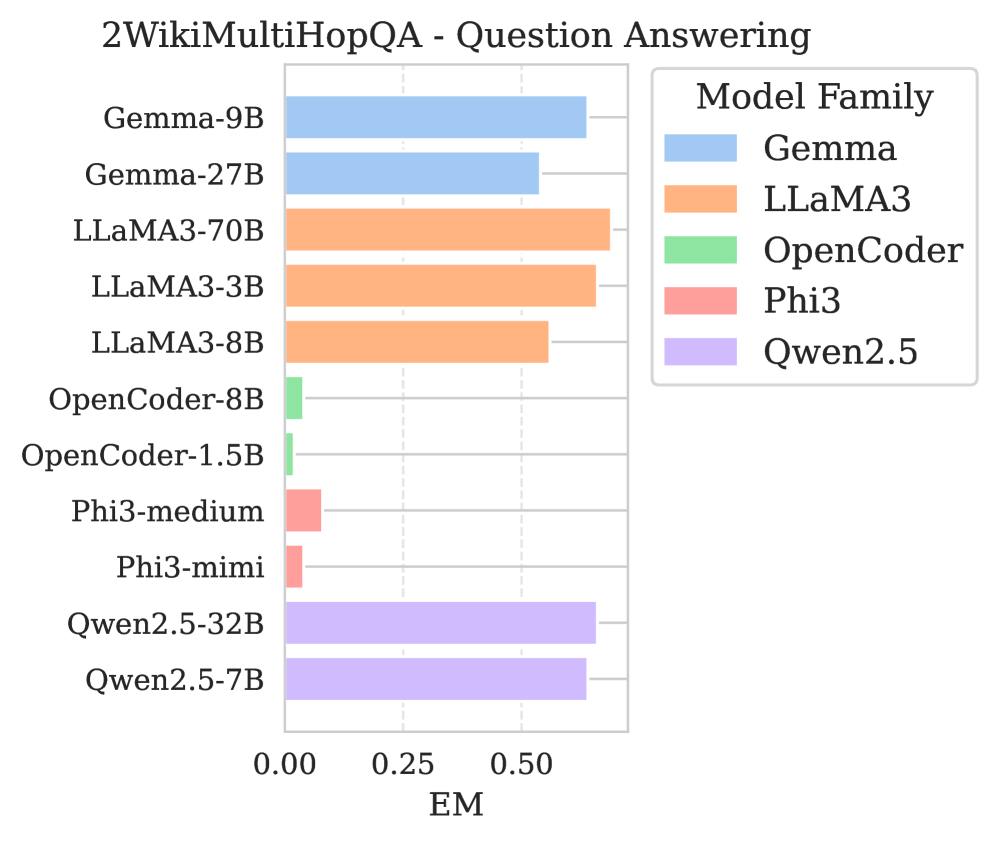Select the Qwen2.5-7B bar
998x843 pixels.
coord(435,679)
